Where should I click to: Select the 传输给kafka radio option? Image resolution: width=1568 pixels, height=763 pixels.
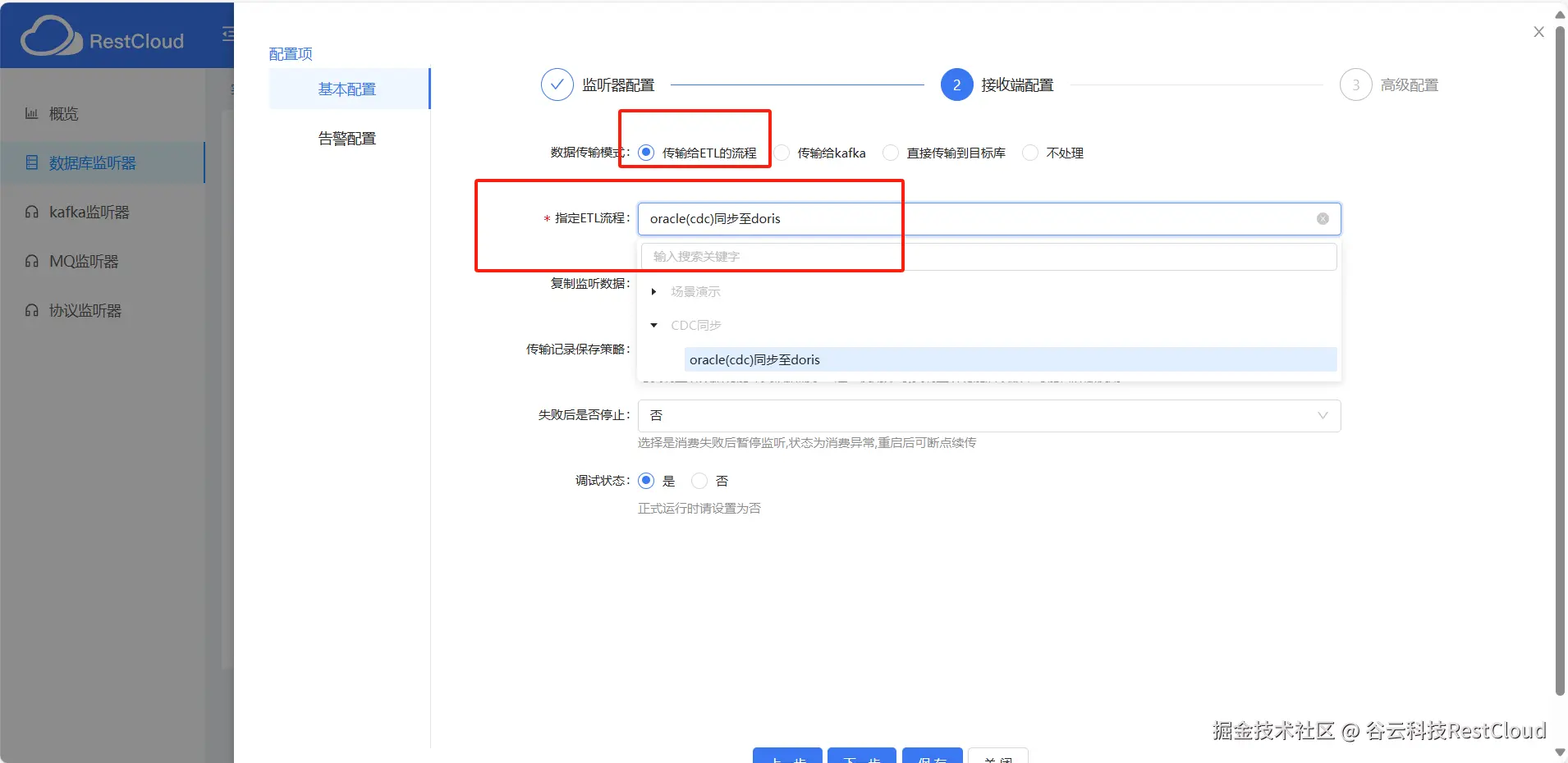click(782, 153)
